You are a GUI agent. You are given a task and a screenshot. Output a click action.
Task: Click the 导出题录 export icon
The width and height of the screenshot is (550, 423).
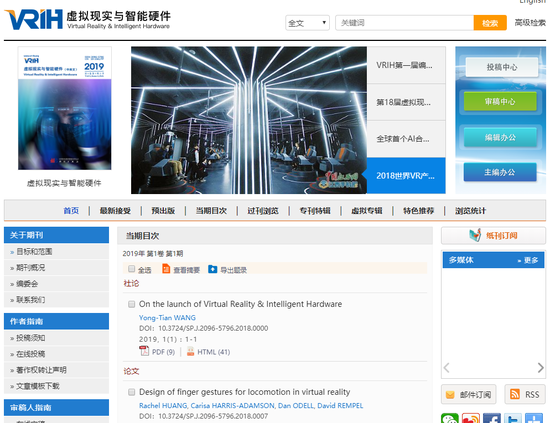coord(213,269)
